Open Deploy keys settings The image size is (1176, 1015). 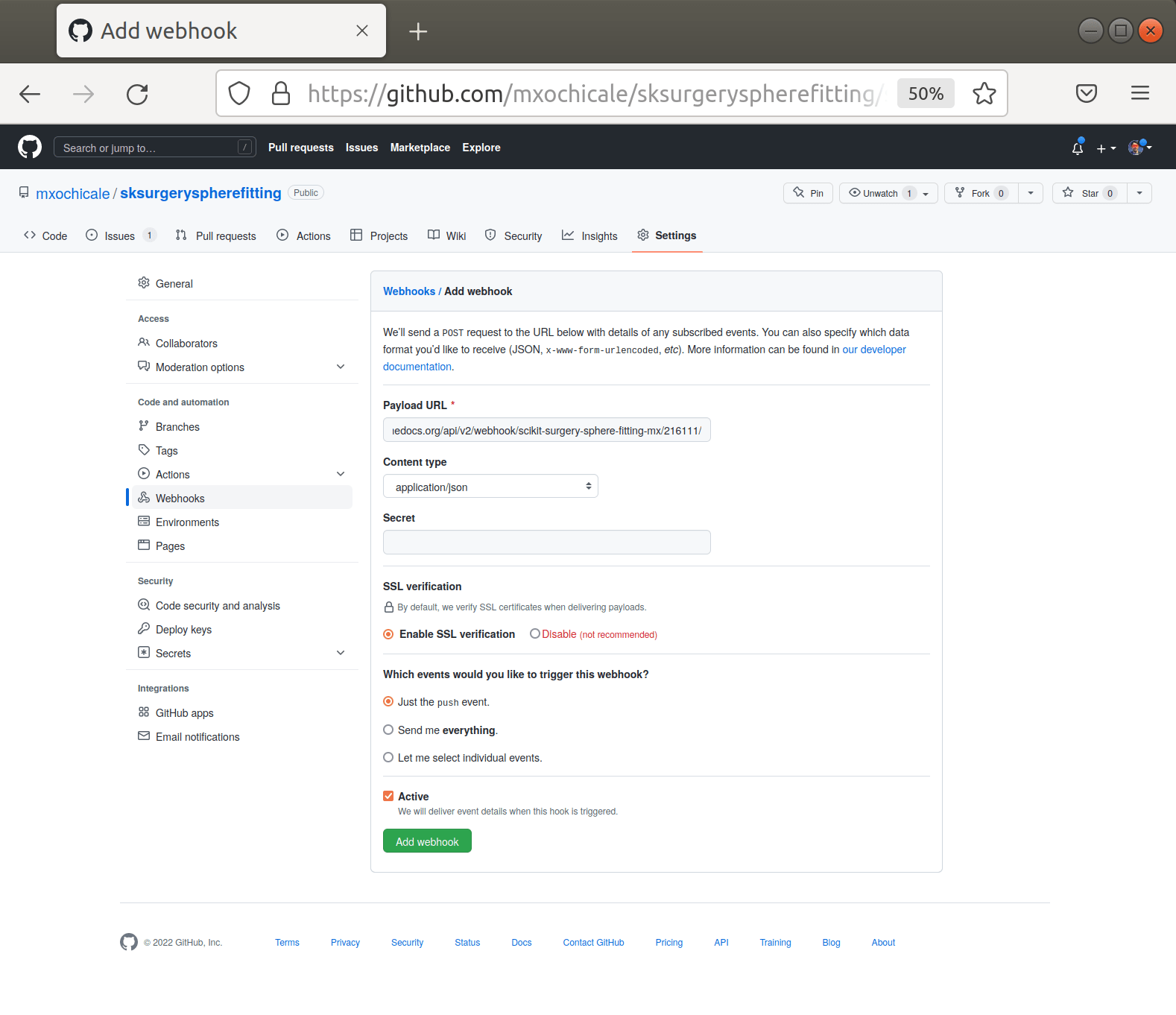(242, 629)
